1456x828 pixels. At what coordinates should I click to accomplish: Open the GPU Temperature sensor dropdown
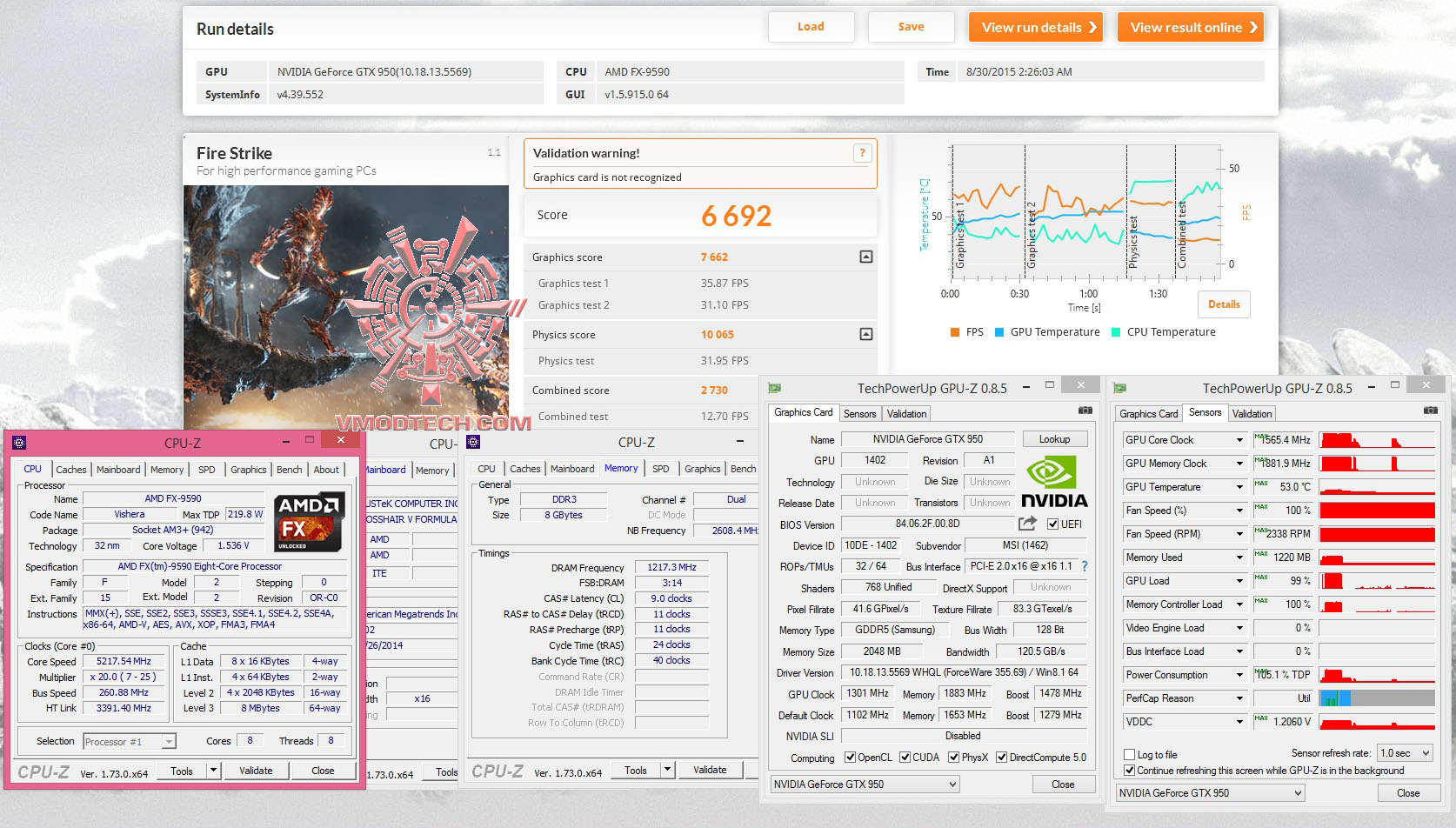[1239, 487]
